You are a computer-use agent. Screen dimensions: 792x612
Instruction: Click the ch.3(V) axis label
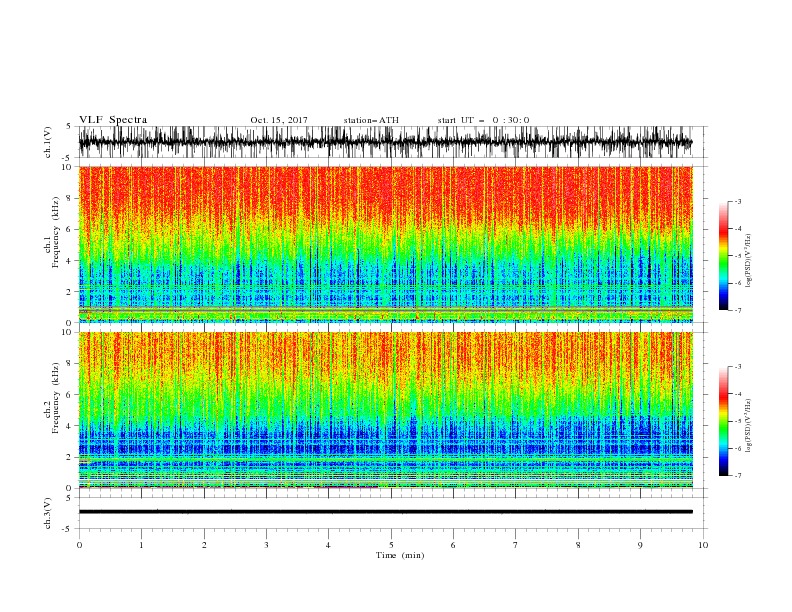pos(48,513)
